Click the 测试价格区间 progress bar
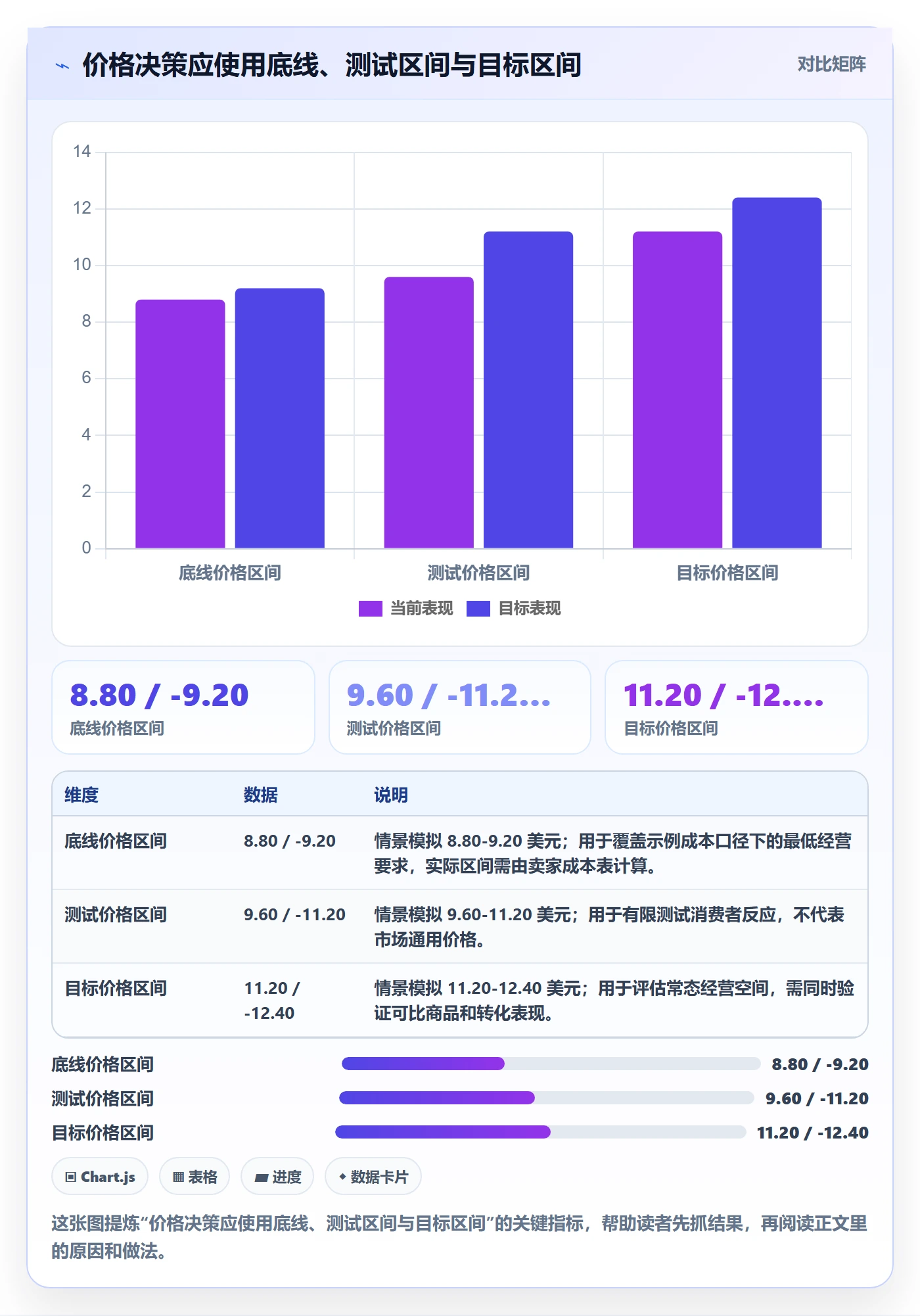The image size is (920, 1316). click(x=547, y=1098)
